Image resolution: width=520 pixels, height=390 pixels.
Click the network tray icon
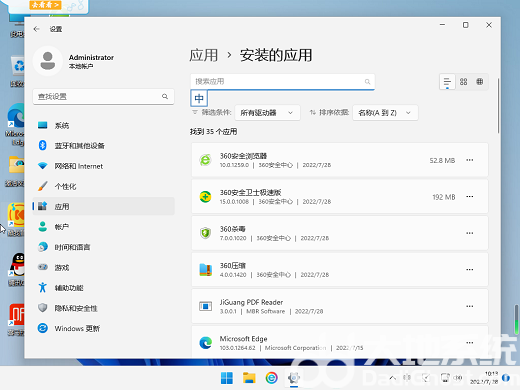(445, 378)
